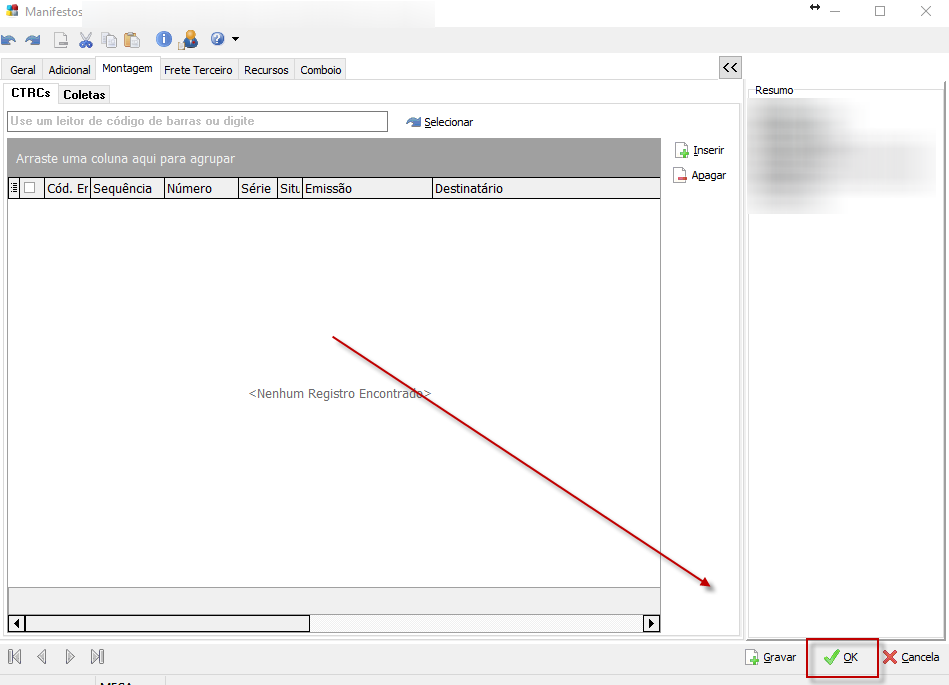Switch to the Frete Terceiro tab
The width and height of the screenshot is (949, 685).
[198, 70]
